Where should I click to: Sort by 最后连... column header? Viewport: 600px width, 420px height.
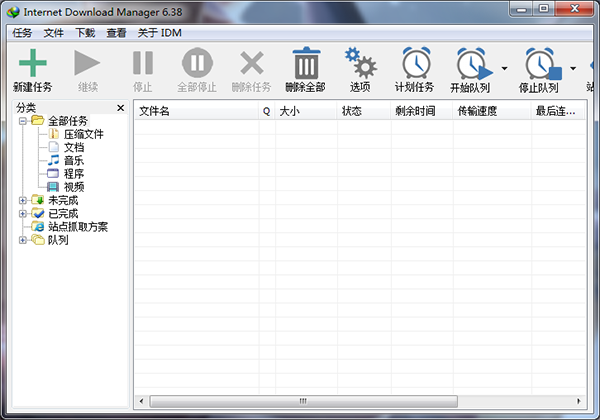tap(558, 111)
